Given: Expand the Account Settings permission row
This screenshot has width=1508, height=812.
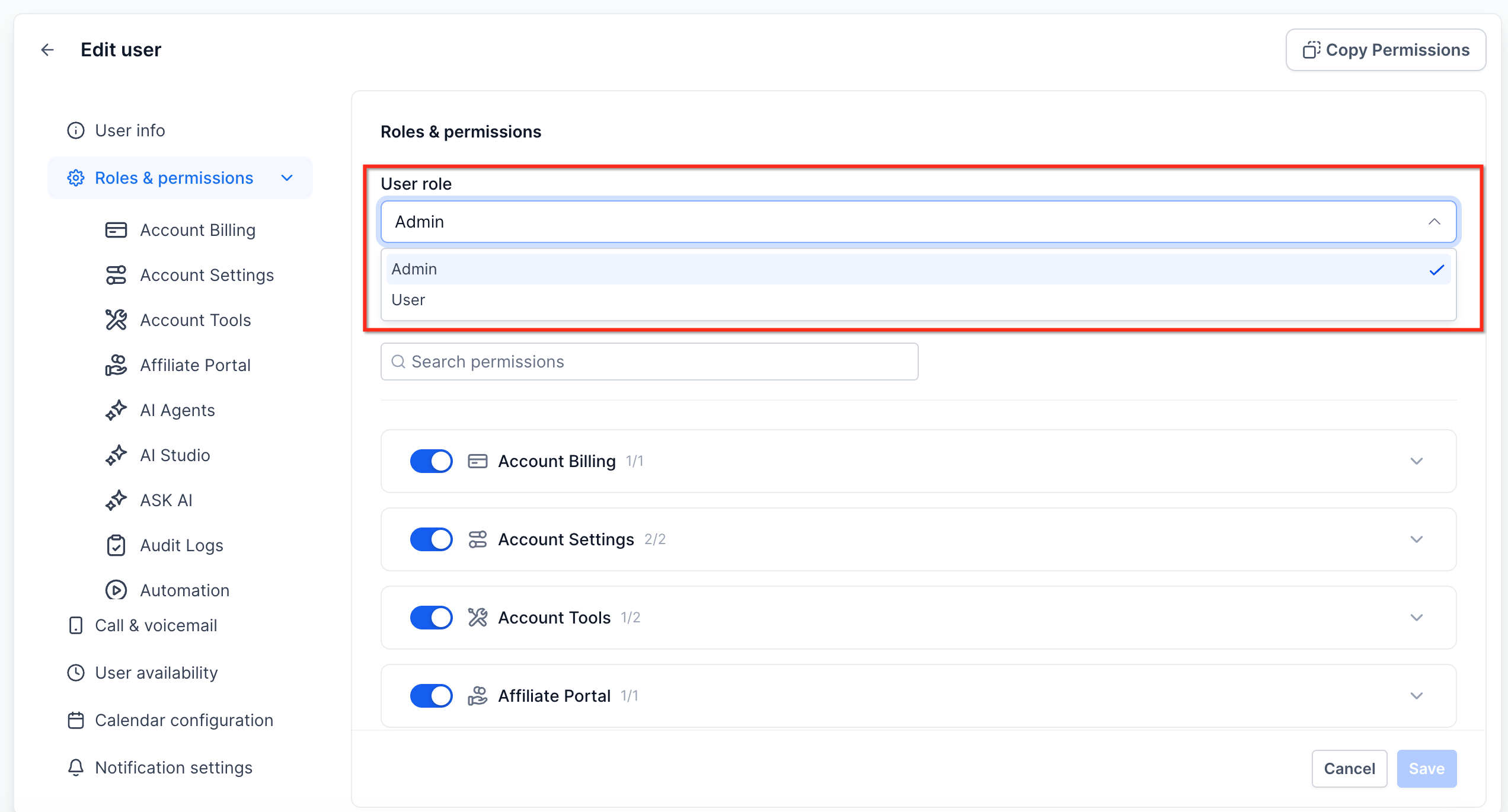Looking at the screenshot, I should point(1417,539).
